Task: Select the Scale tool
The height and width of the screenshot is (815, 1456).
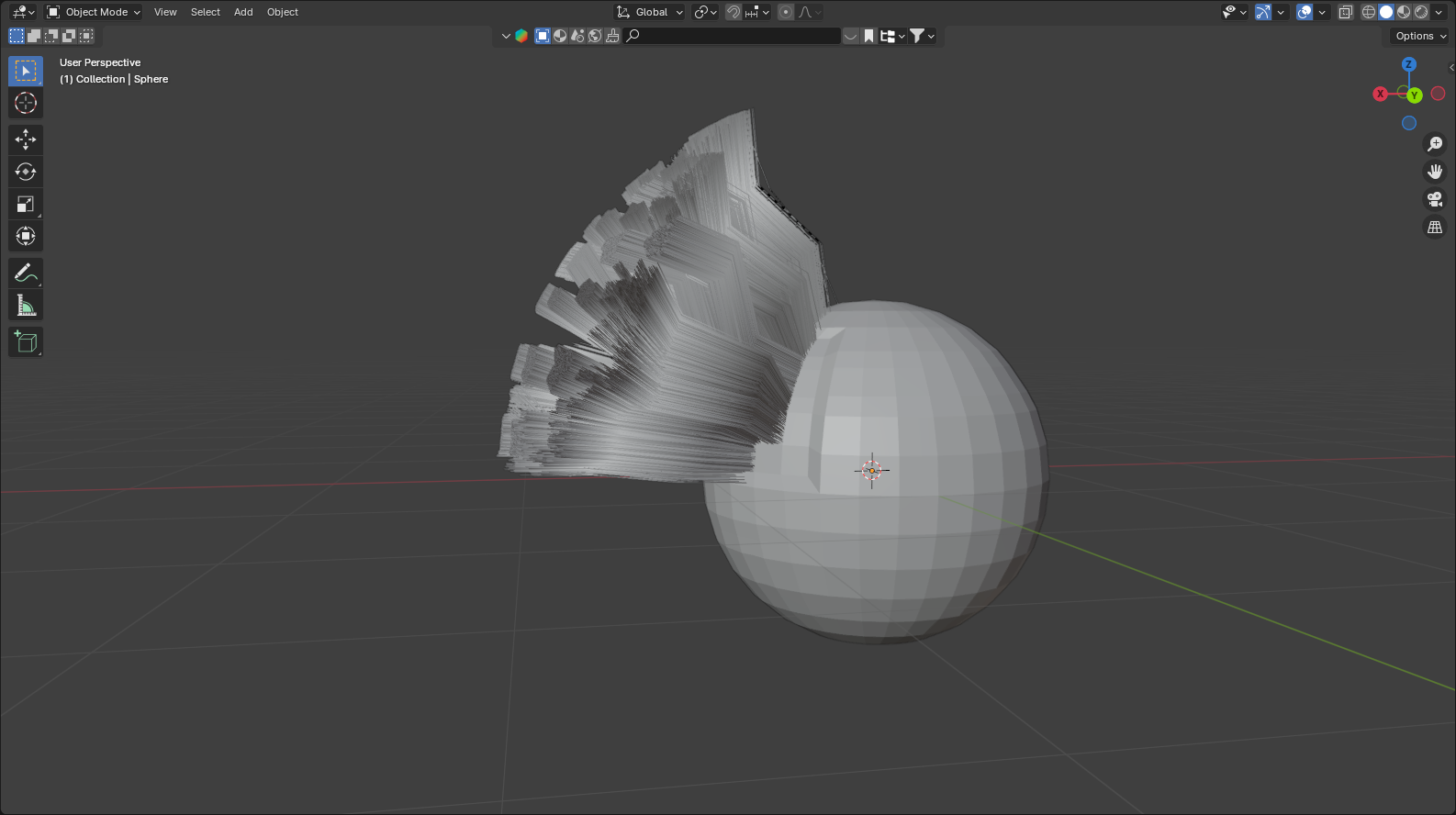Action: pyautogui.click(x=26, y=204)
